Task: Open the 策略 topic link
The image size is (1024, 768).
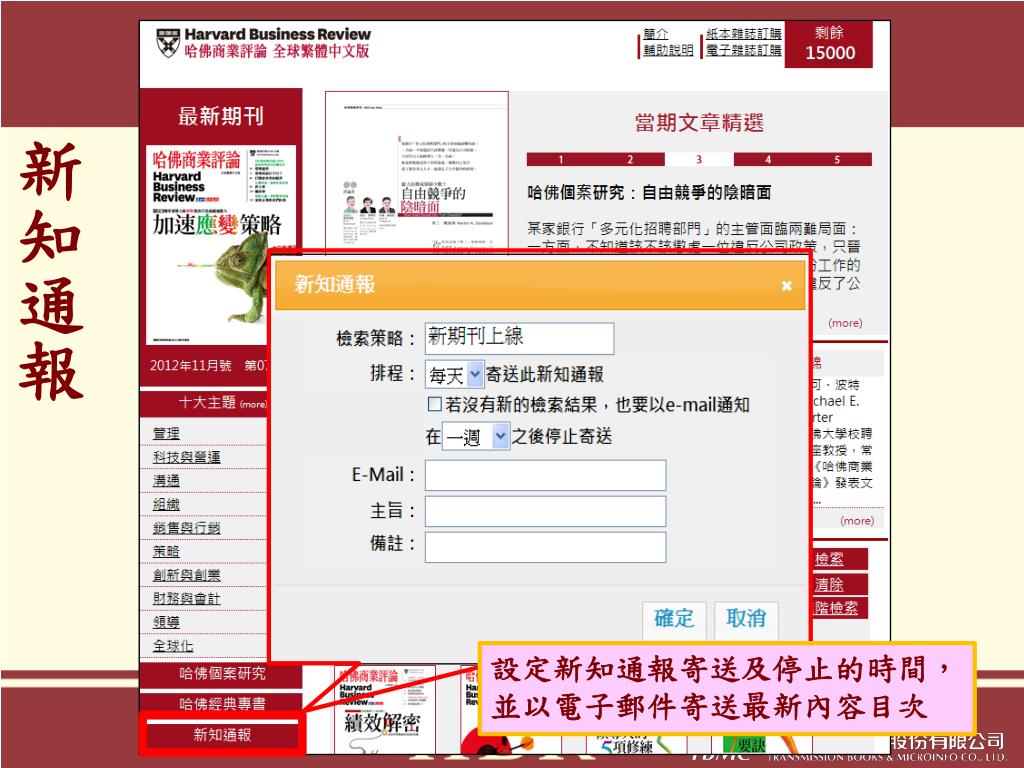Action: [166, 551]
